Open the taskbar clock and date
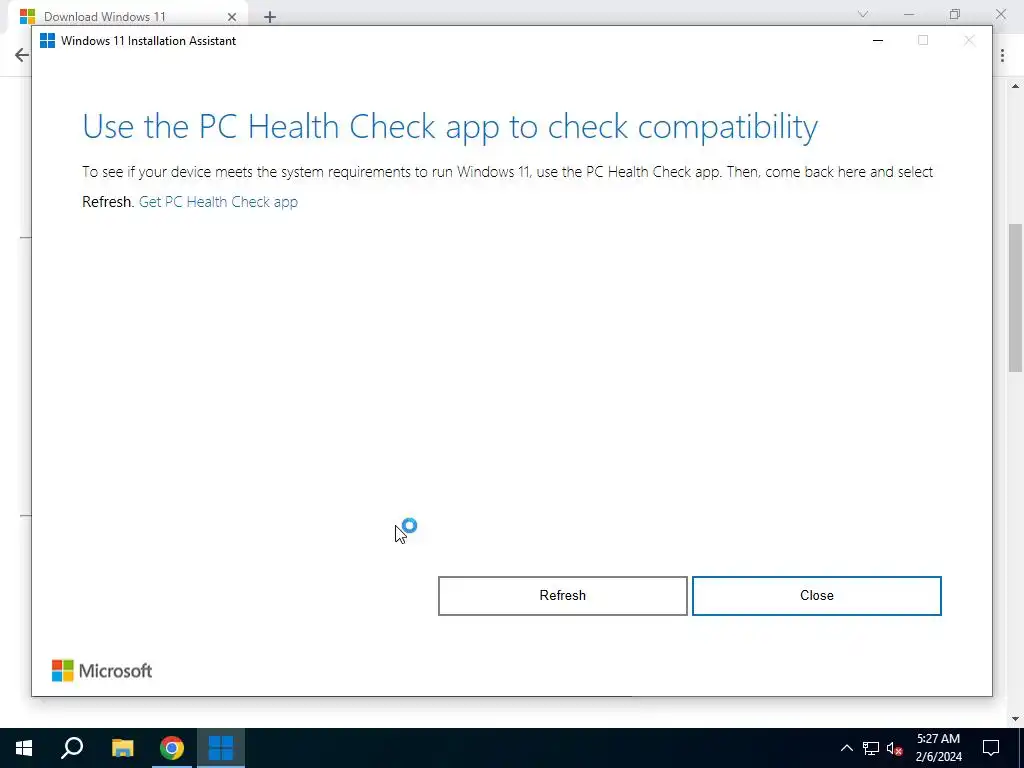1024x768 pixels. [938, 748]
